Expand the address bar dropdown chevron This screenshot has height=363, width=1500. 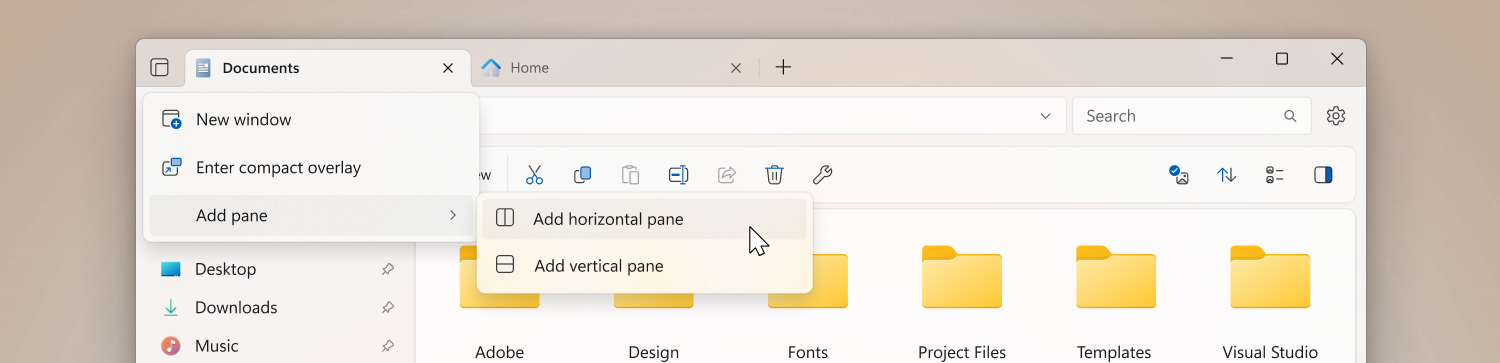1046,116
